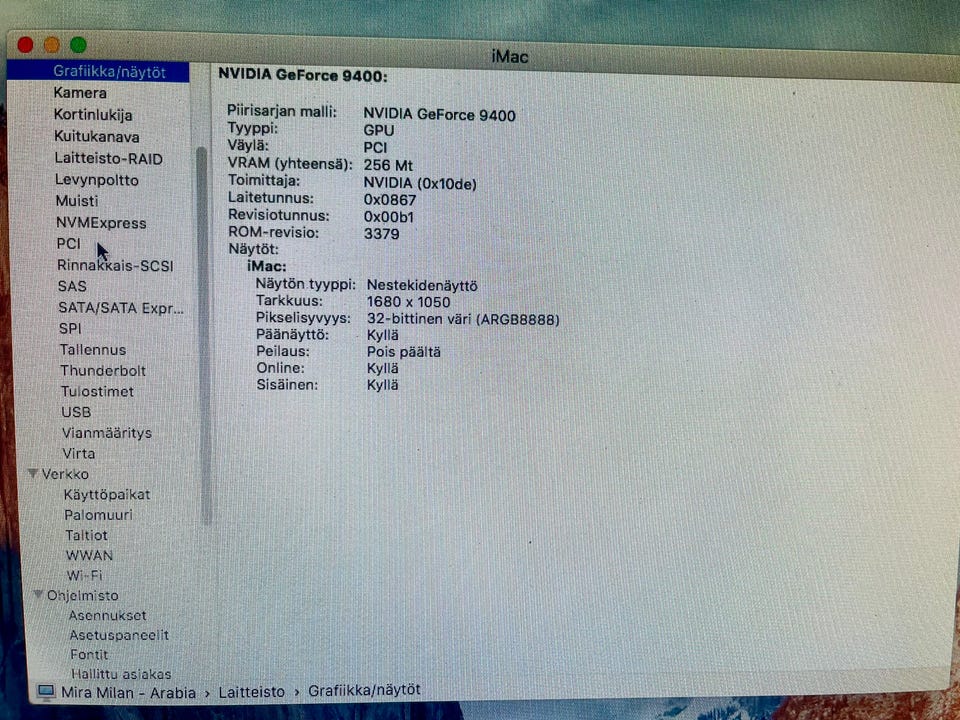Screen dimensions: 960x720
Task: Select Hallittu asiakas entry
Action: [121, 674]
